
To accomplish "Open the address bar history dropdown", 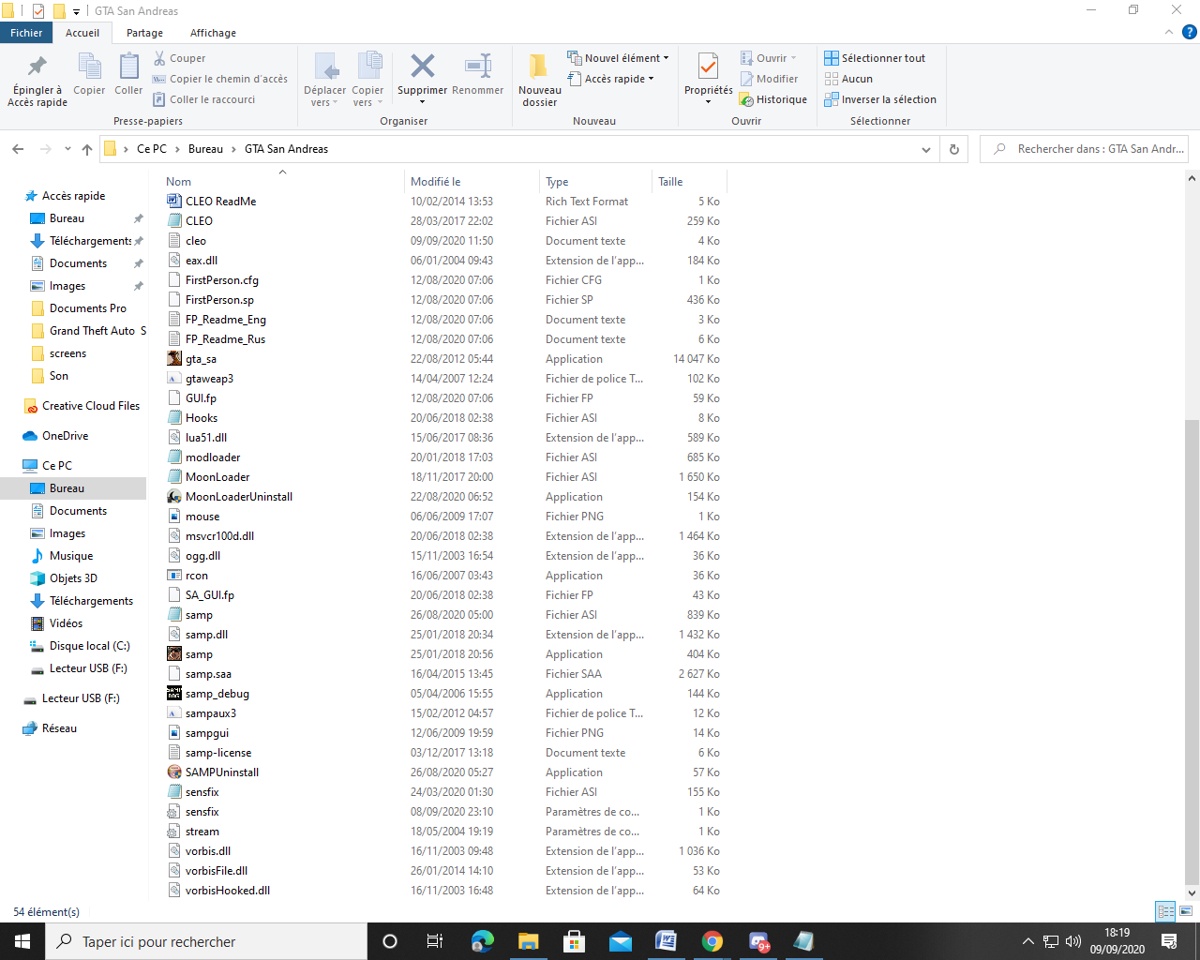I will tap(926, 149).
